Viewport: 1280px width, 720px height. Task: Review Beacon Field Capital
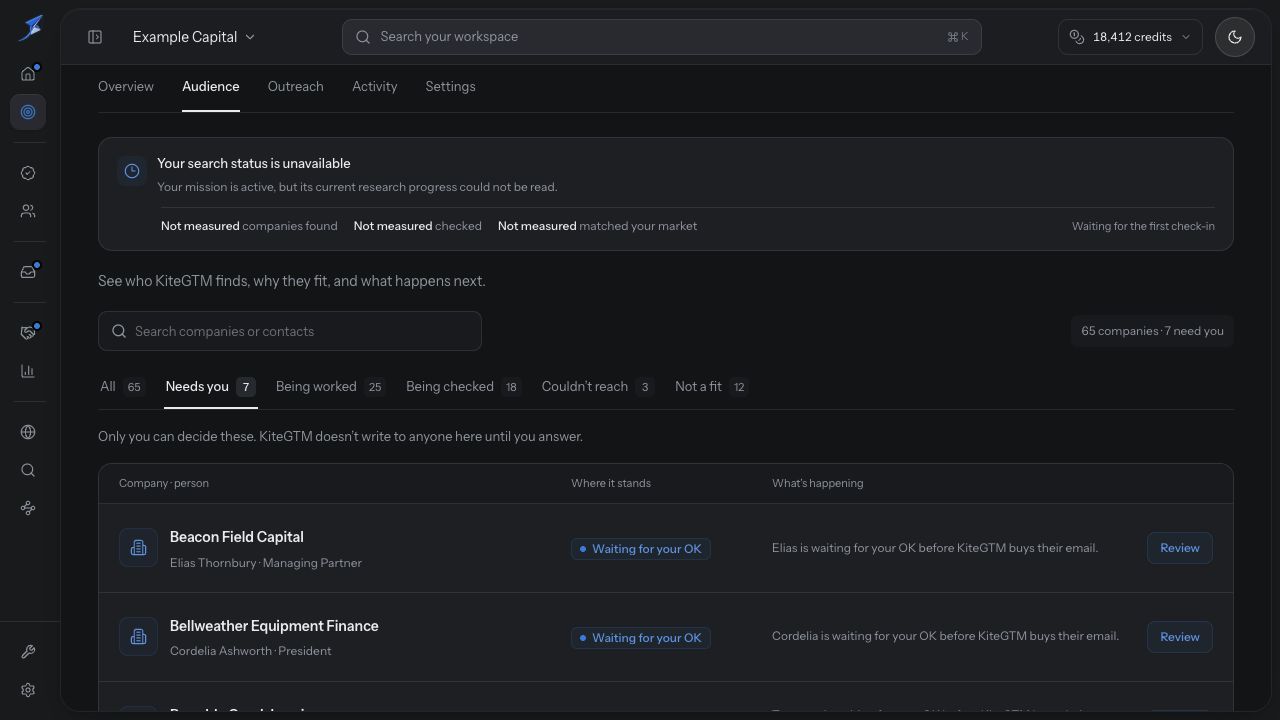coord(1180,548)
